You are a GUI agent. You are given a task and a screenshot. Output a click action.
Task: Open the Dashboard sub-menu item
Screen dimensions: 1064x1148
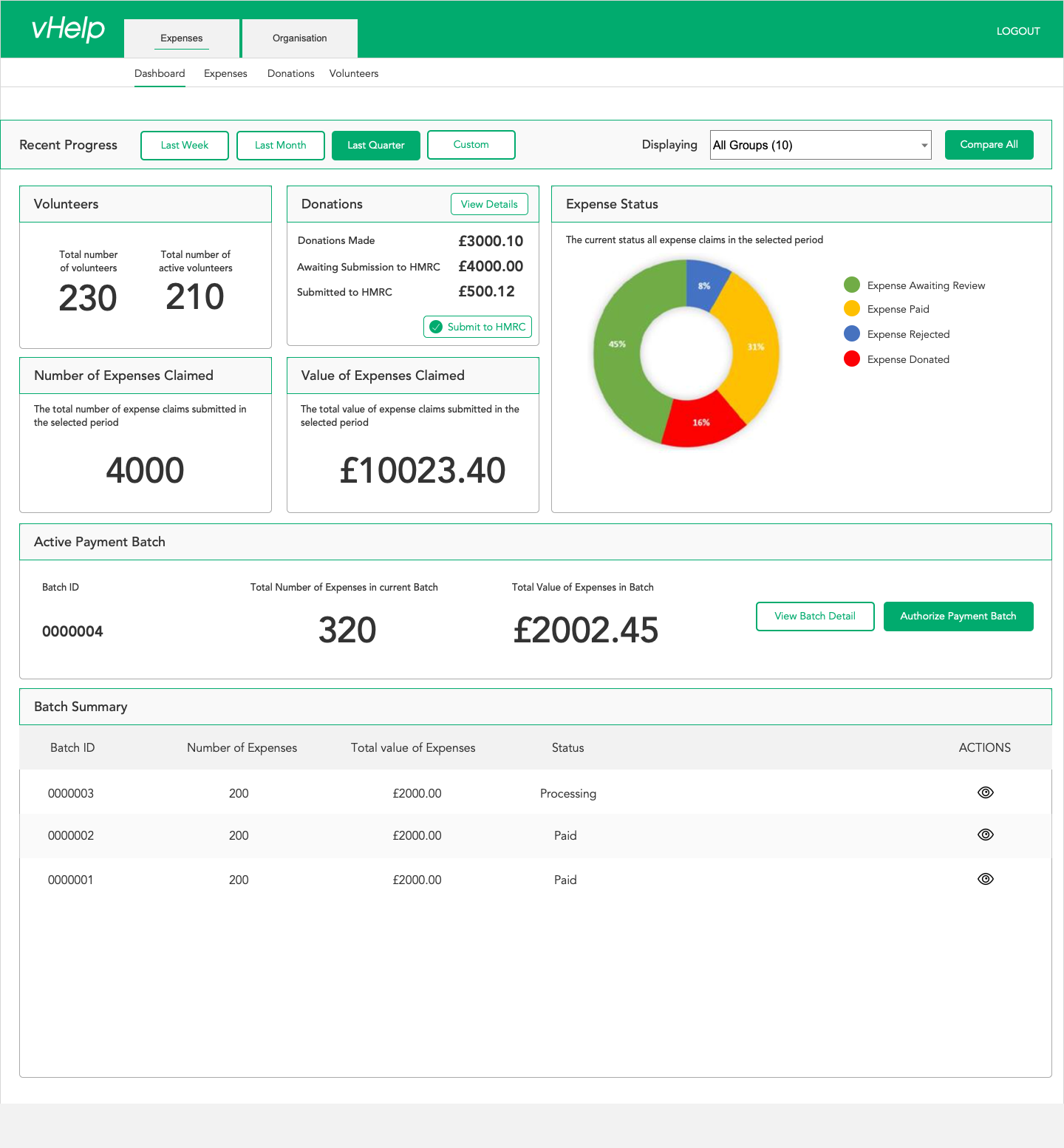coord(160,73)
